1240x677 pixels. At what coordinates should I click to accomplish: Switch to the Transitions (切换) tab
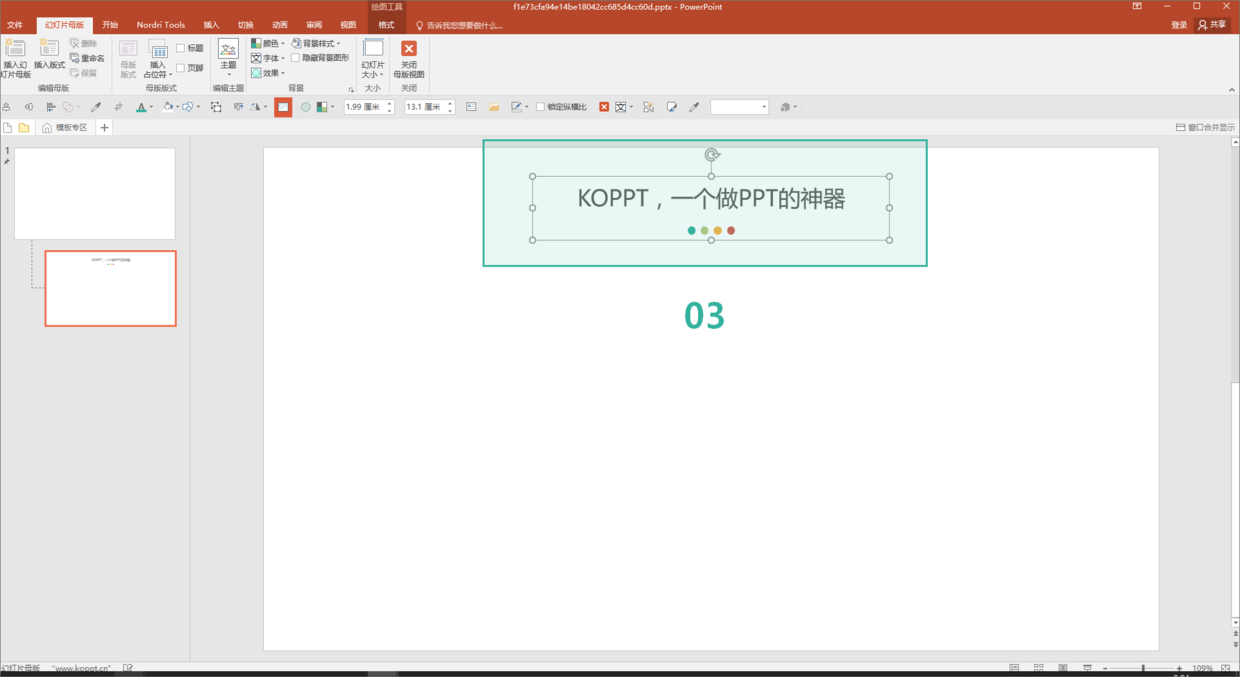(246, 25)
